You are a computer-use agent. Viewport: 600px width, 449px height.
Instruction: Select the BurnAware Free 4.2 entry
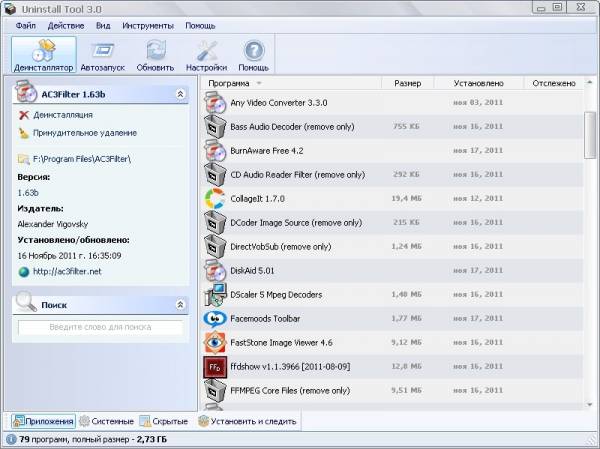pos(392,150)
